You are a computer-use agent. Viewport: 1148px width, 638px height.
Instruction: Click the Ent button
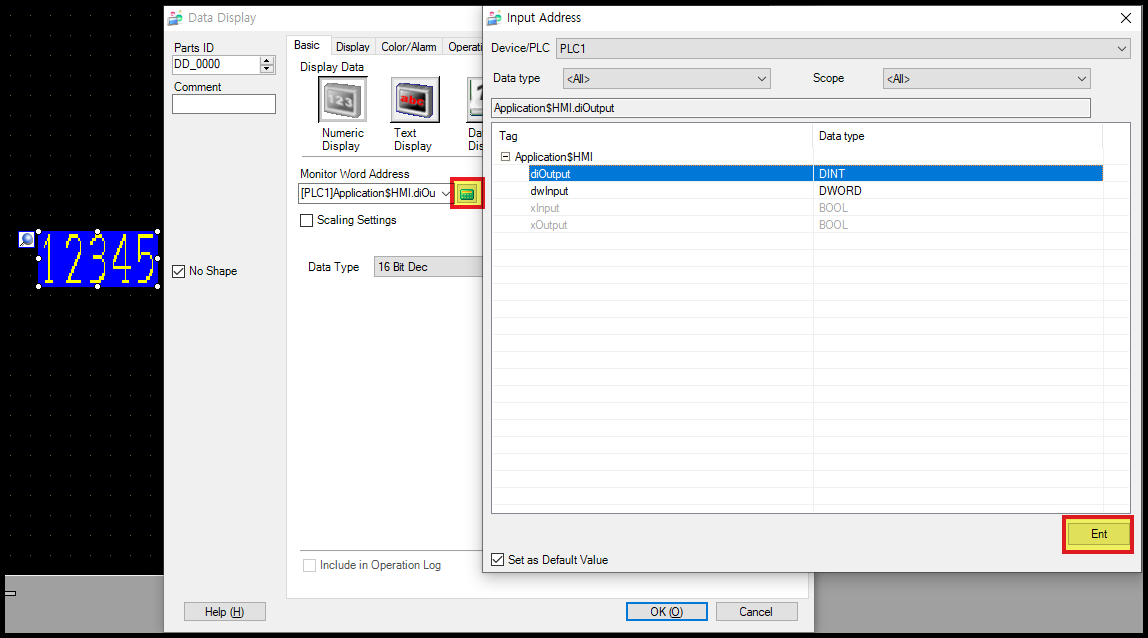pos(1098,534)
